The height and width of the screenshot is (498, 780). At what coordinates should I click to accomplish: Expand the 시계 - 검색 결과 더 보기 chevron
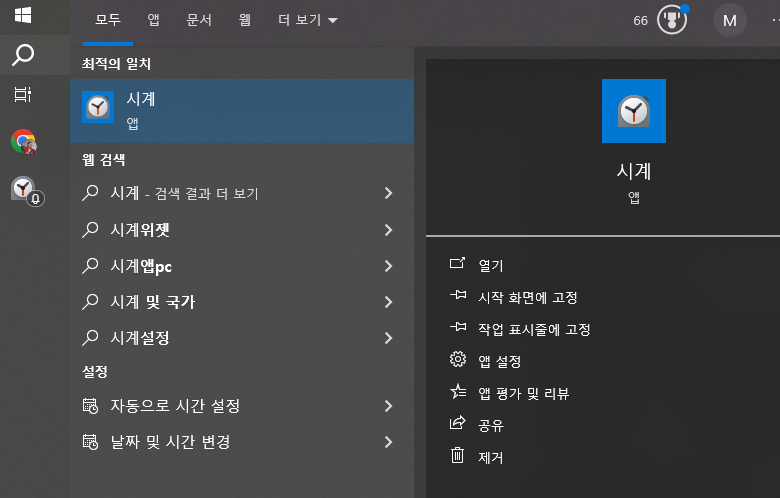click(389, 193)
